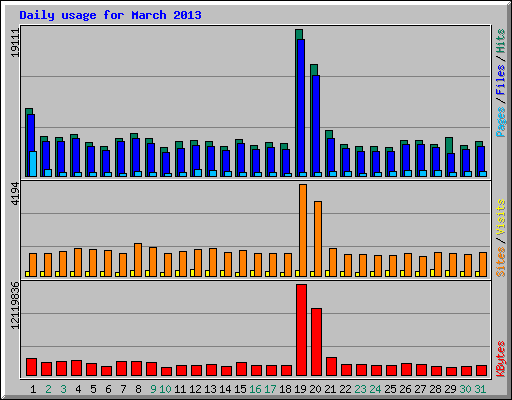Click day 13 on the x-axis
The width and height of the screenshot is (512, 400).
coord(210,389)
